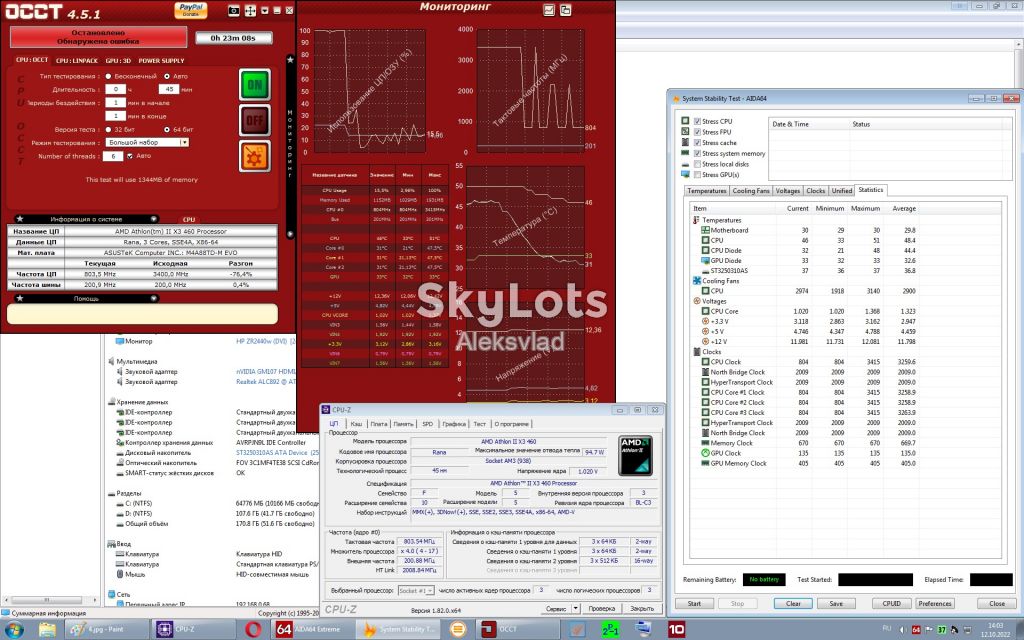
Task: Click the OCCT move-window arrows icon
Action: pyautogui.click(x=250, y=10)
